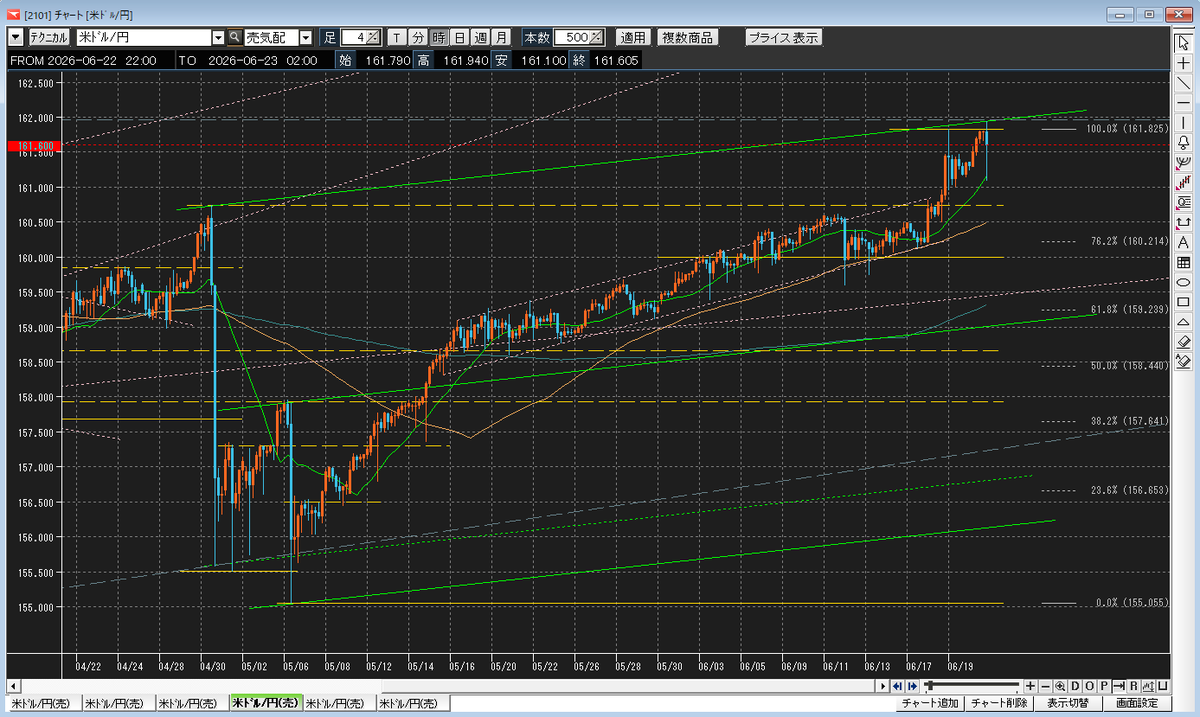
Task: Click the チャート削除 delete chart button
Action: click(1000, 704)
